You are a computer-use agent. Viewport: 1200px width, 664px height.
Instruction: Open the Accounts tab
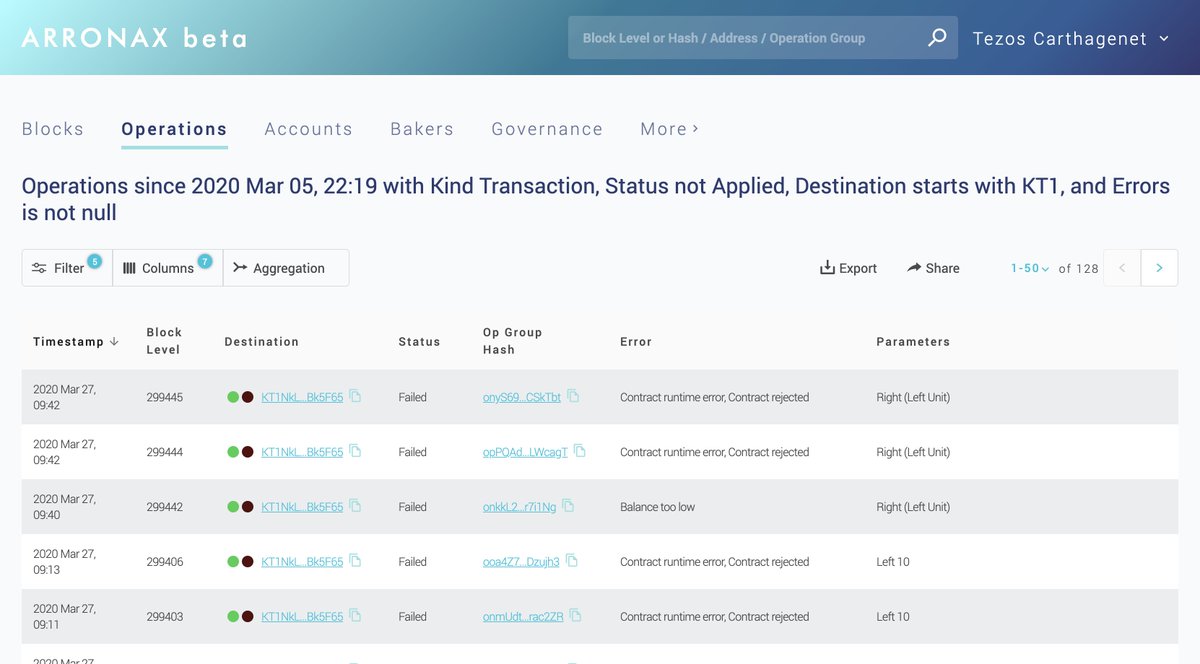(308, 129)
